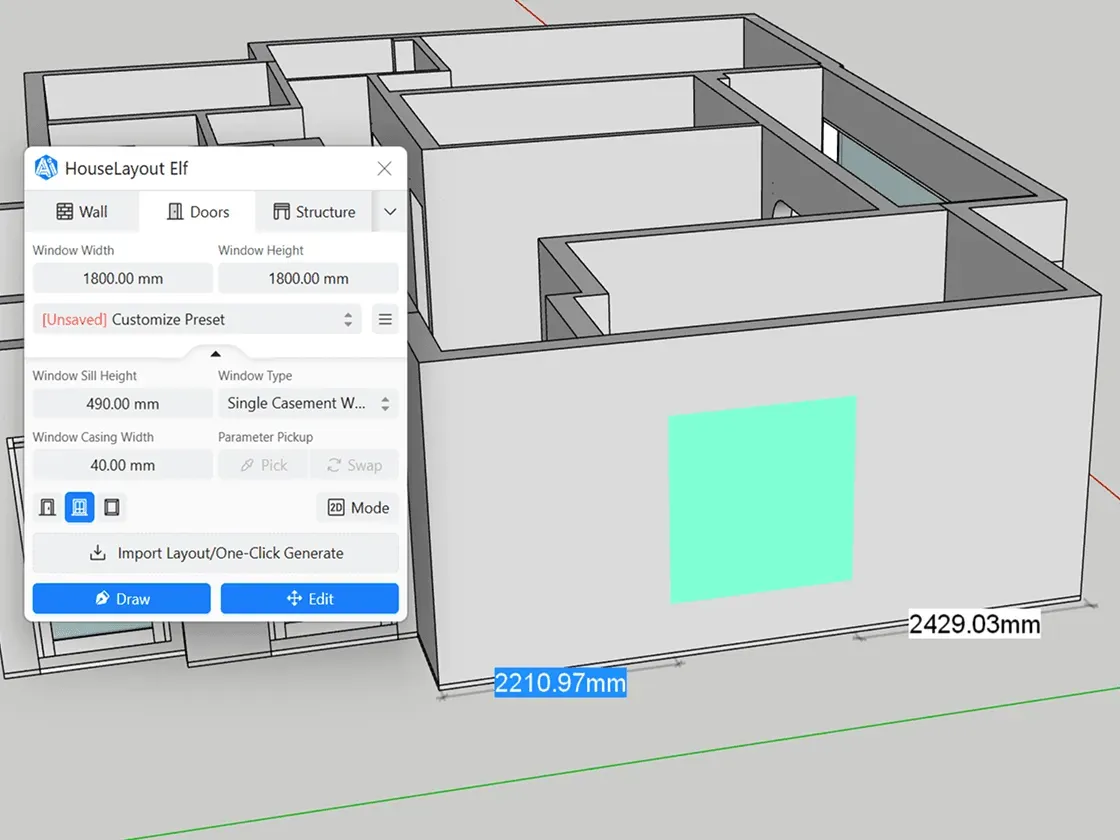Click the HouseLayout Elf logo icon
1120x840 pixels.
pyautogui.click(x=46, y=168)
